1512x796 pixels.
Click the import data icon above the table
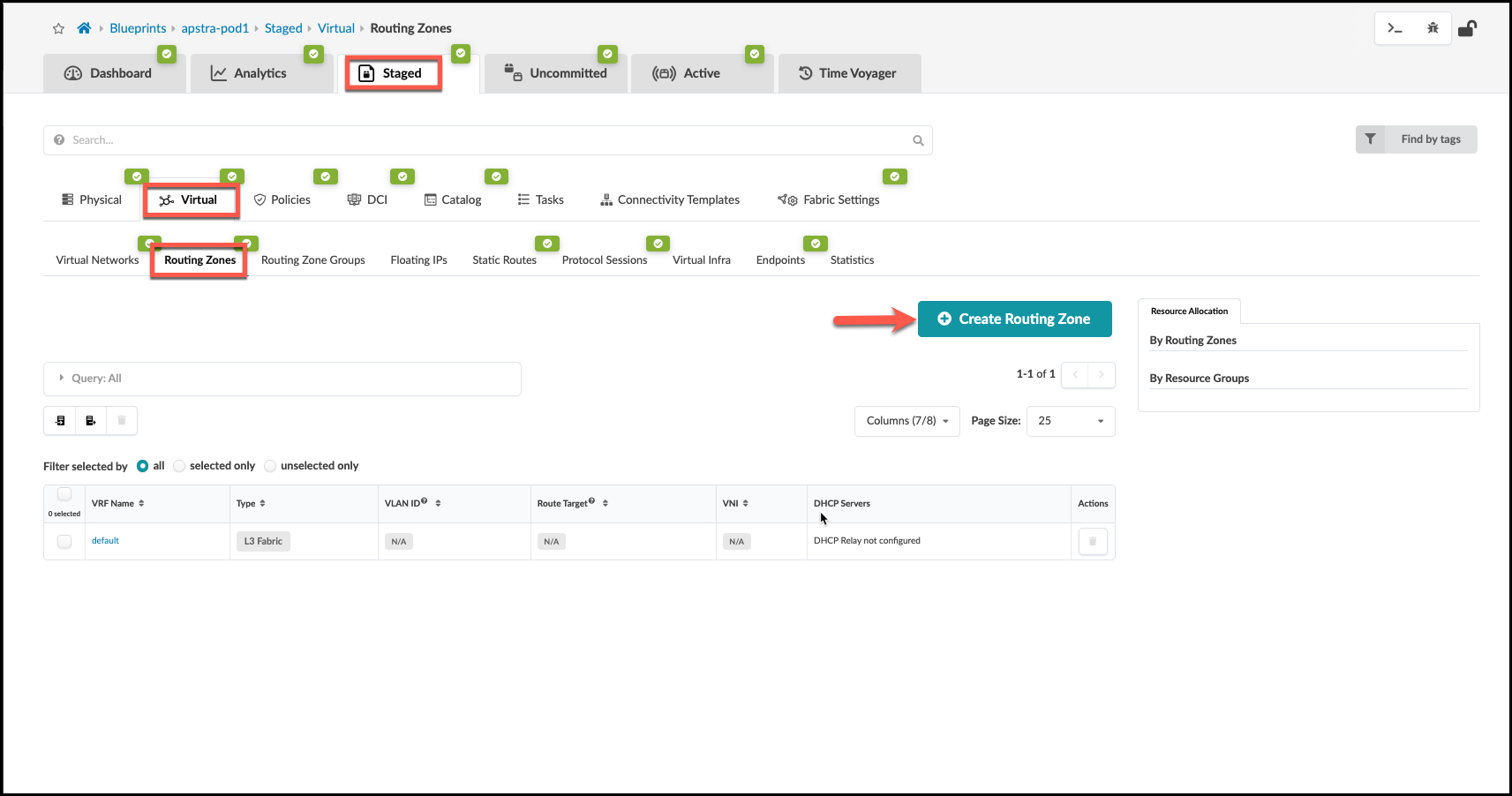(x=59, y=420)
